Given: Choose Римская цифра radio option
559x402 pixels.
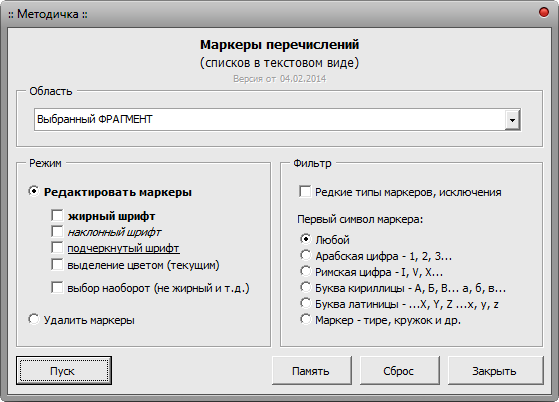Looking at the screenshot, I should (305, 271).
